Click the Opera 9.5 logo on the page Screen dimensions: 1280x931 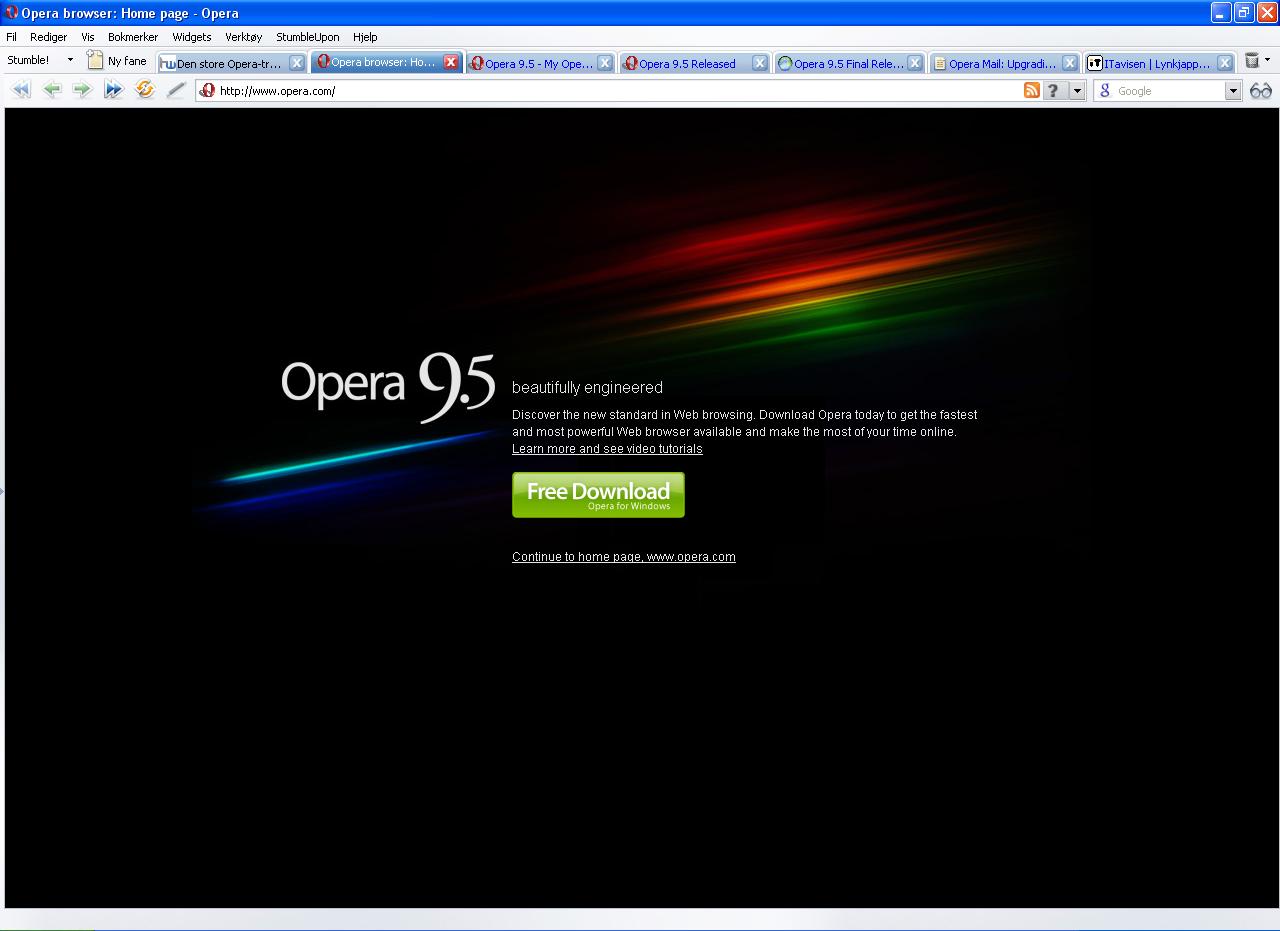(x=388, y=387)
